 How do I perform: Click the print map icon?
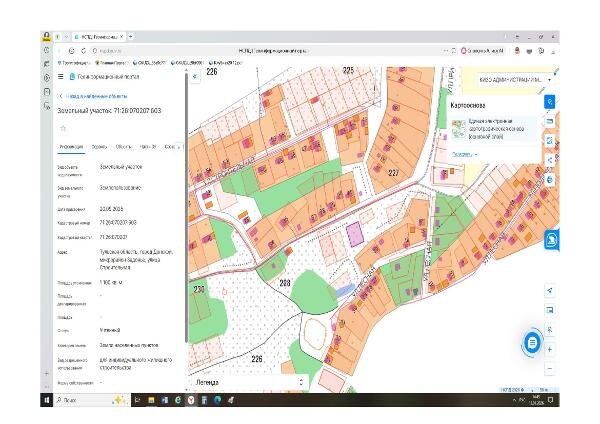(549, 179)
